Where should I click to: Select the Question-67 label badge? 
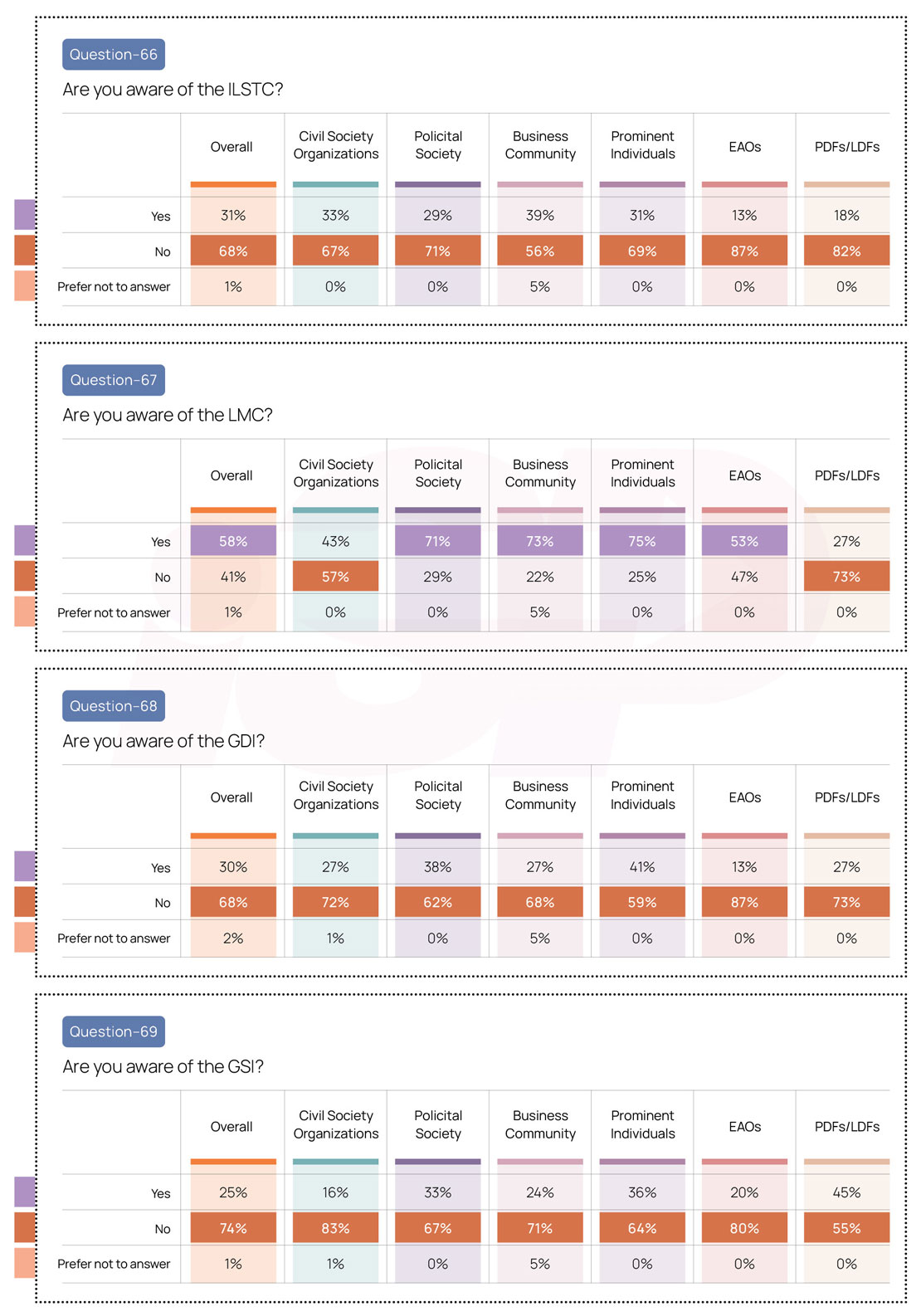(x=113, y=380)
